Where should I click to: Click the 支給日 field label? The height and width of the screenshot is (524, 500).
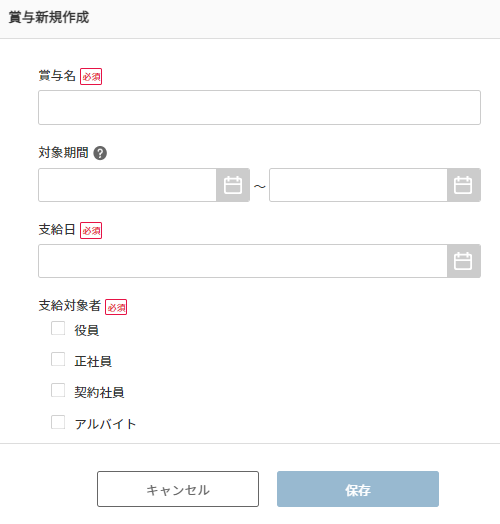click(x=57, y=230)
